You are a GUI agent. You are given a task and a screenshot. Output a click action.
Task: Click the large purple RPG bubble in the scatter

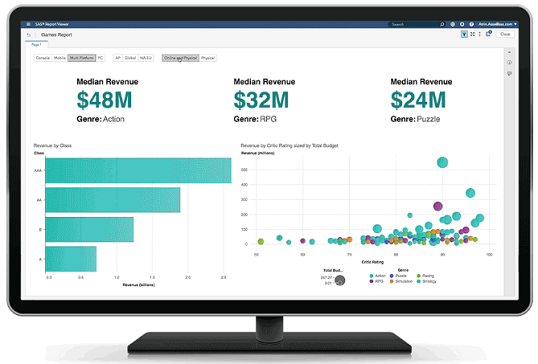tap(437, 206)
